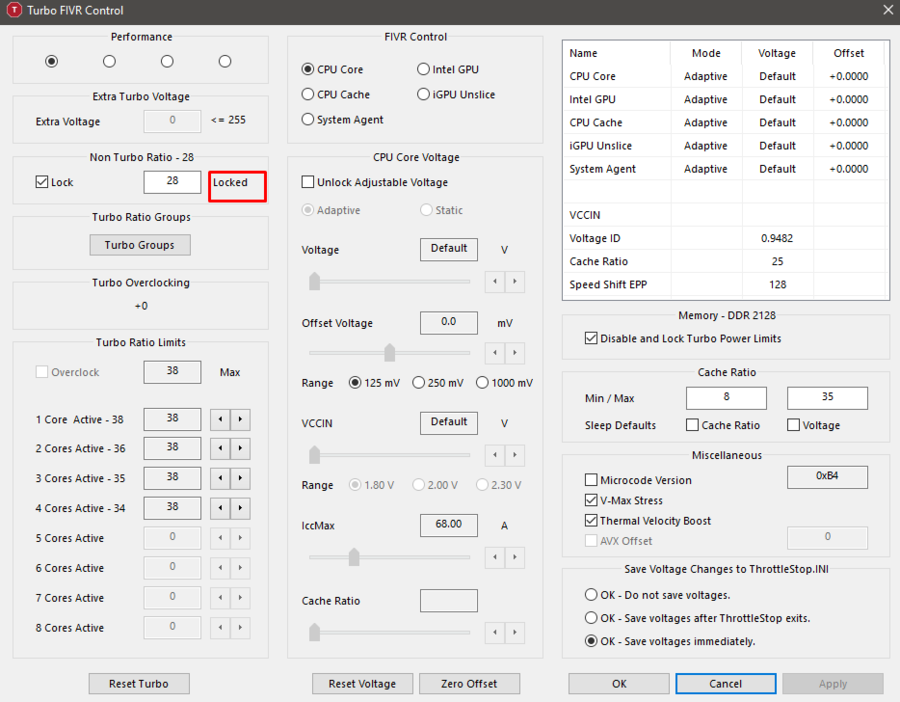
Task: Click the Cache Ratio Min field showing 8
Action: [726, 397]
